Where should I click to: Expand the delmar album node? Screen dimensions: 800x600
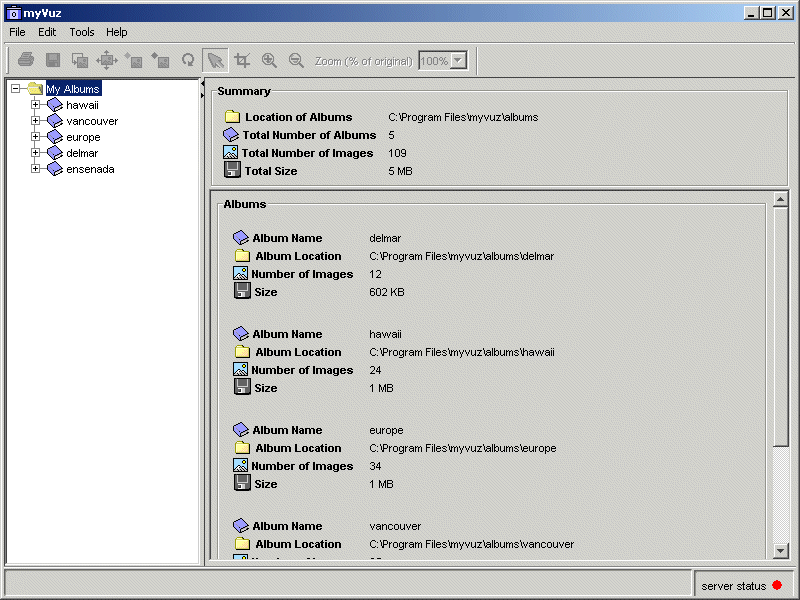pyautogui.click(x=35, y=153)
